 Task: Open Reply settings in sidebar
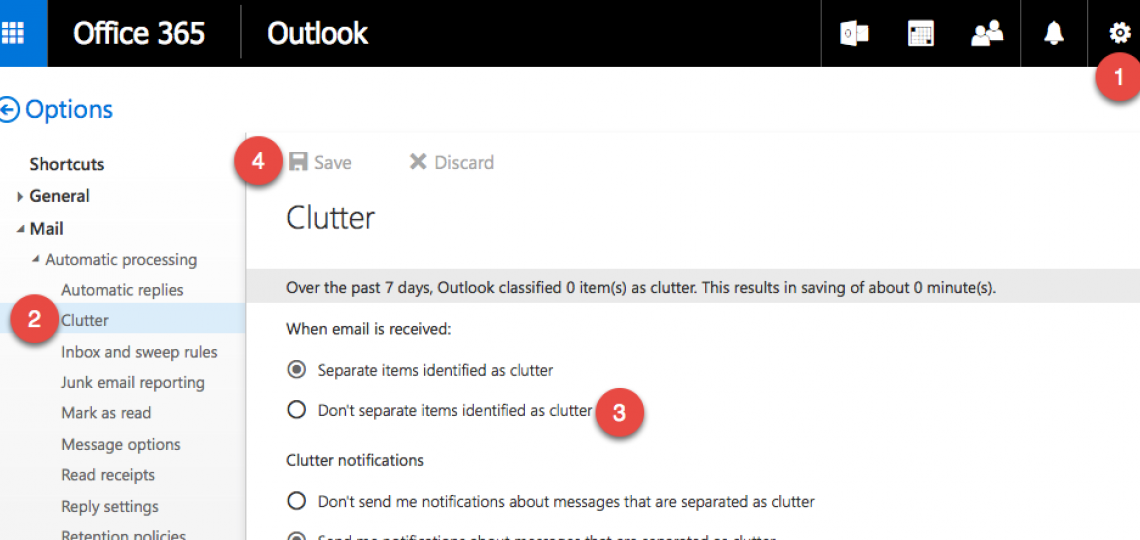pyautogui.click(x=110, y=506)
